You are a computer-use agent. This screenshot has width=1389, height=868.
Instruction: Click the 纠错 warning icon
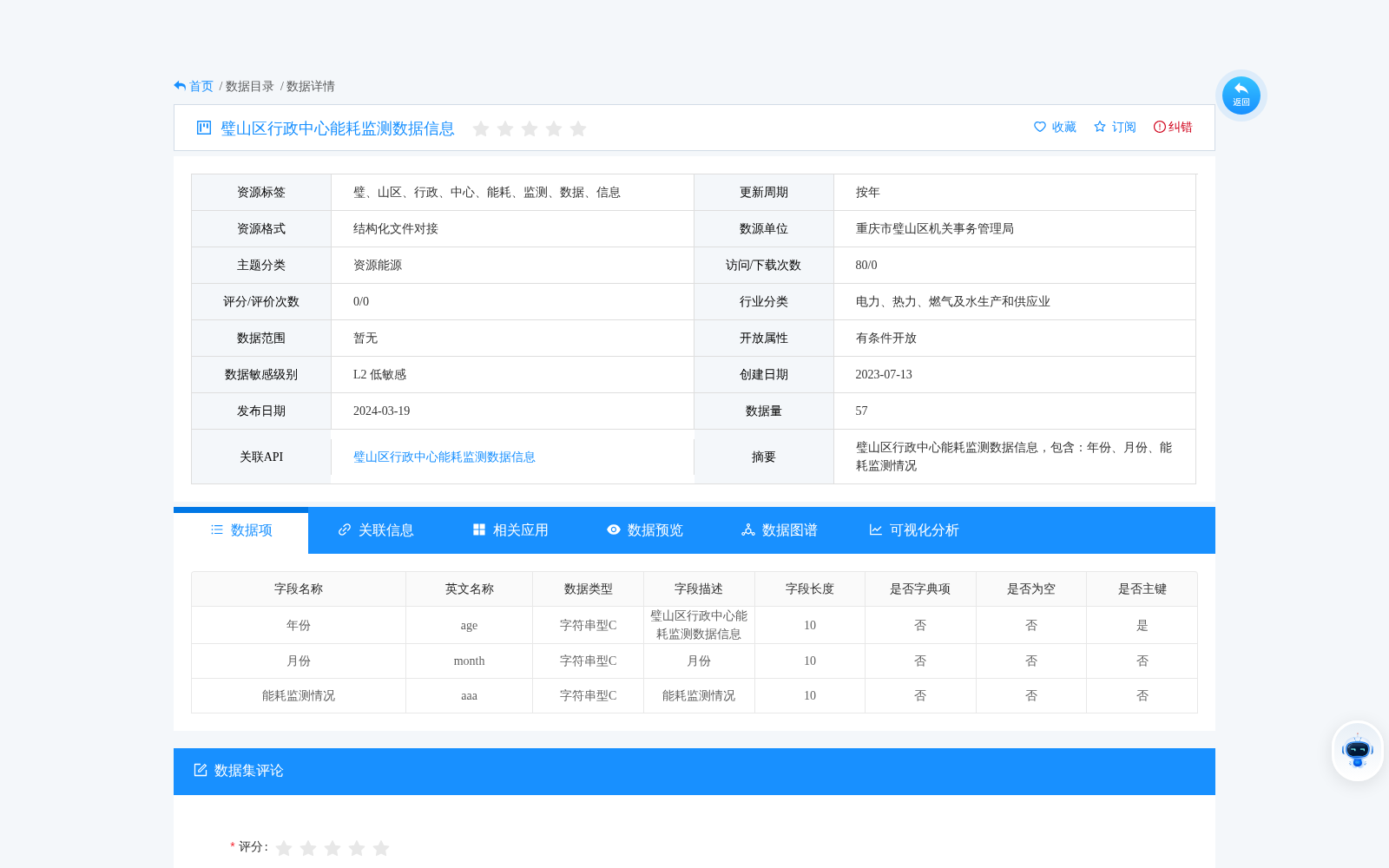click(1159, 127)
